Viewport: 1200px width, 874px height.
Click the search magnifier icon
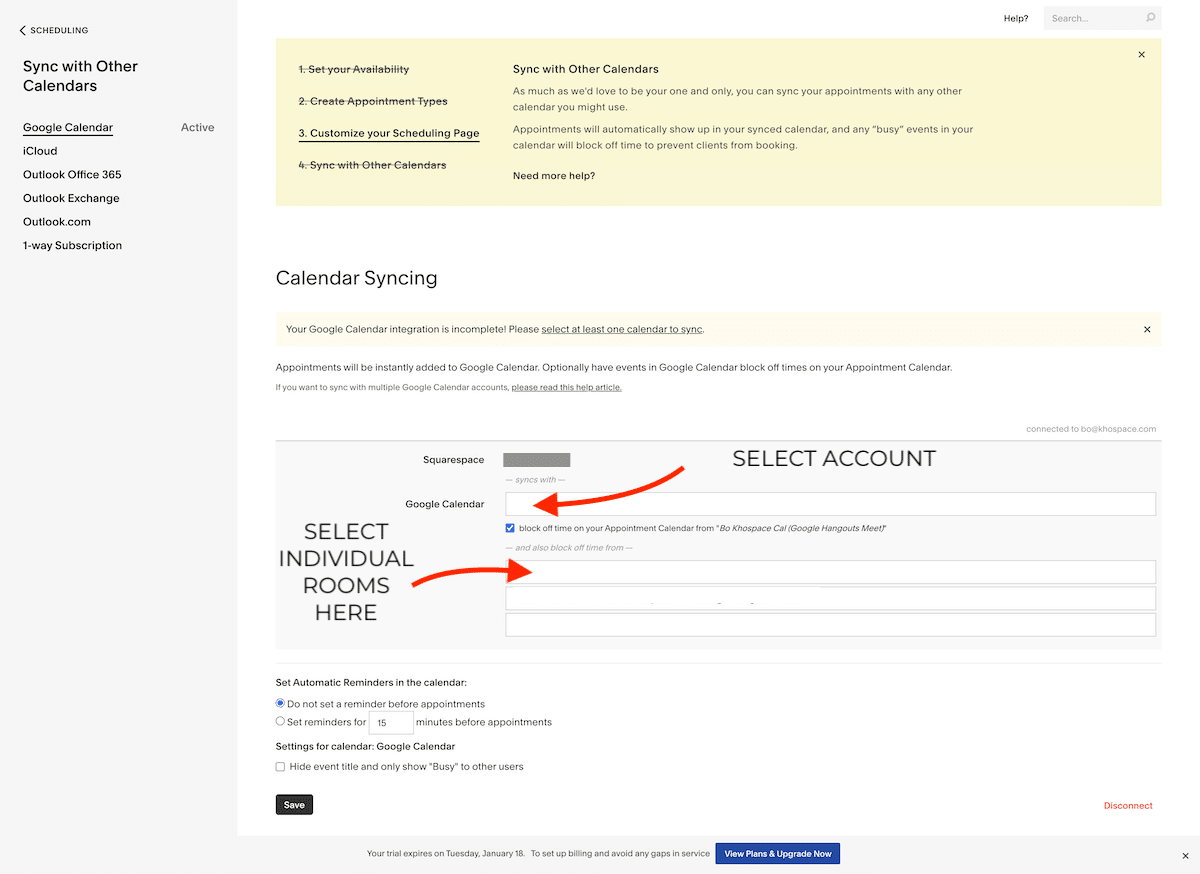[x=1150, y=18]
